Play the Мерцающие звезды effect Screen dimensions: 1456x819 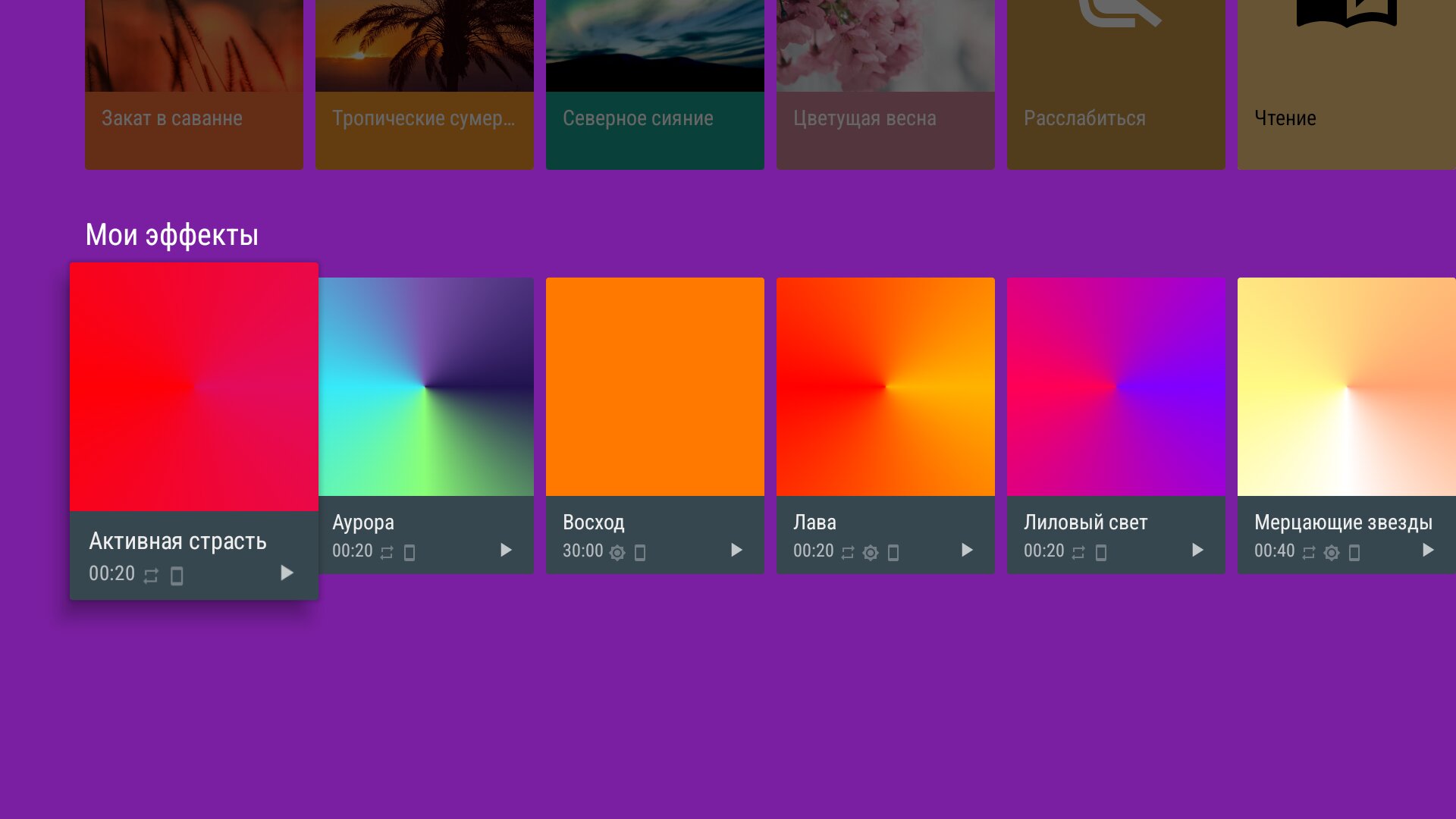[x=1428, y=550]
